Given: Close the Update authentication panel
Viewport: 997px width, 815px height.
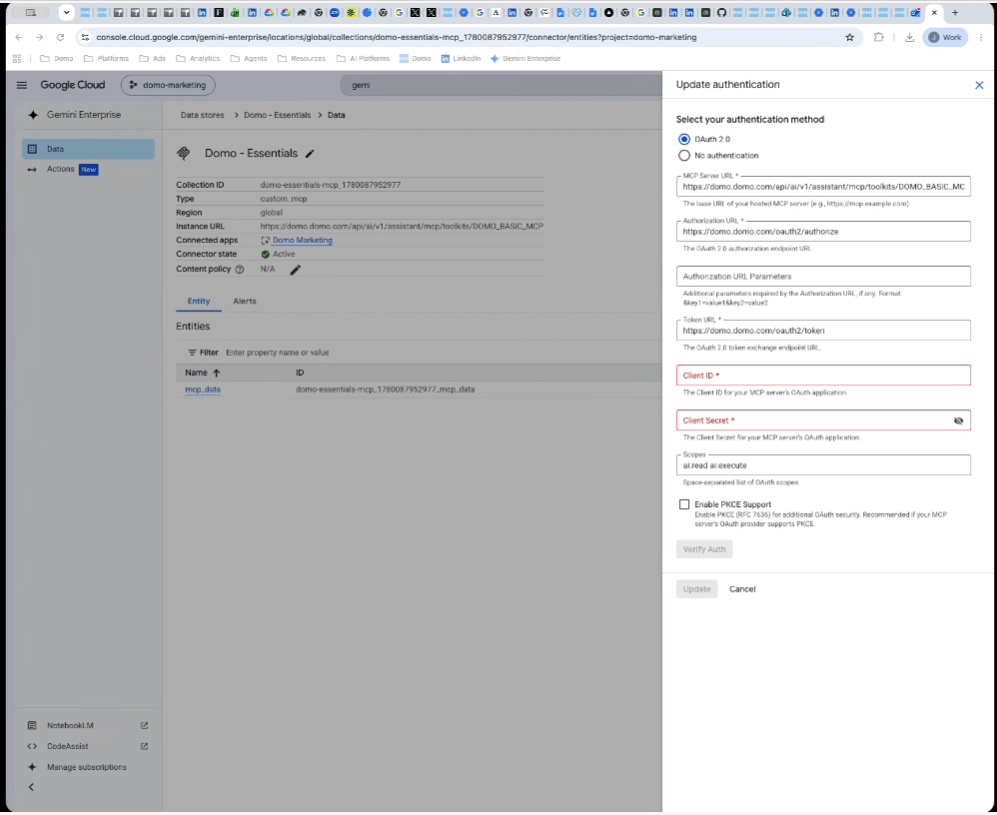Looking at the screenshot, I should tap(979, 85).
